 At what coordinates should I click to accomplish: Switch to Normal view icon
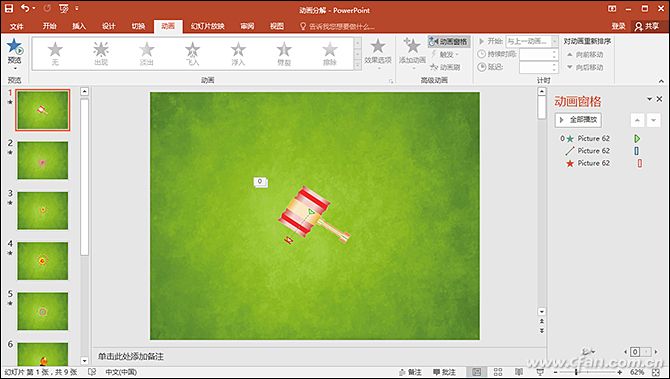click(477, 372)
